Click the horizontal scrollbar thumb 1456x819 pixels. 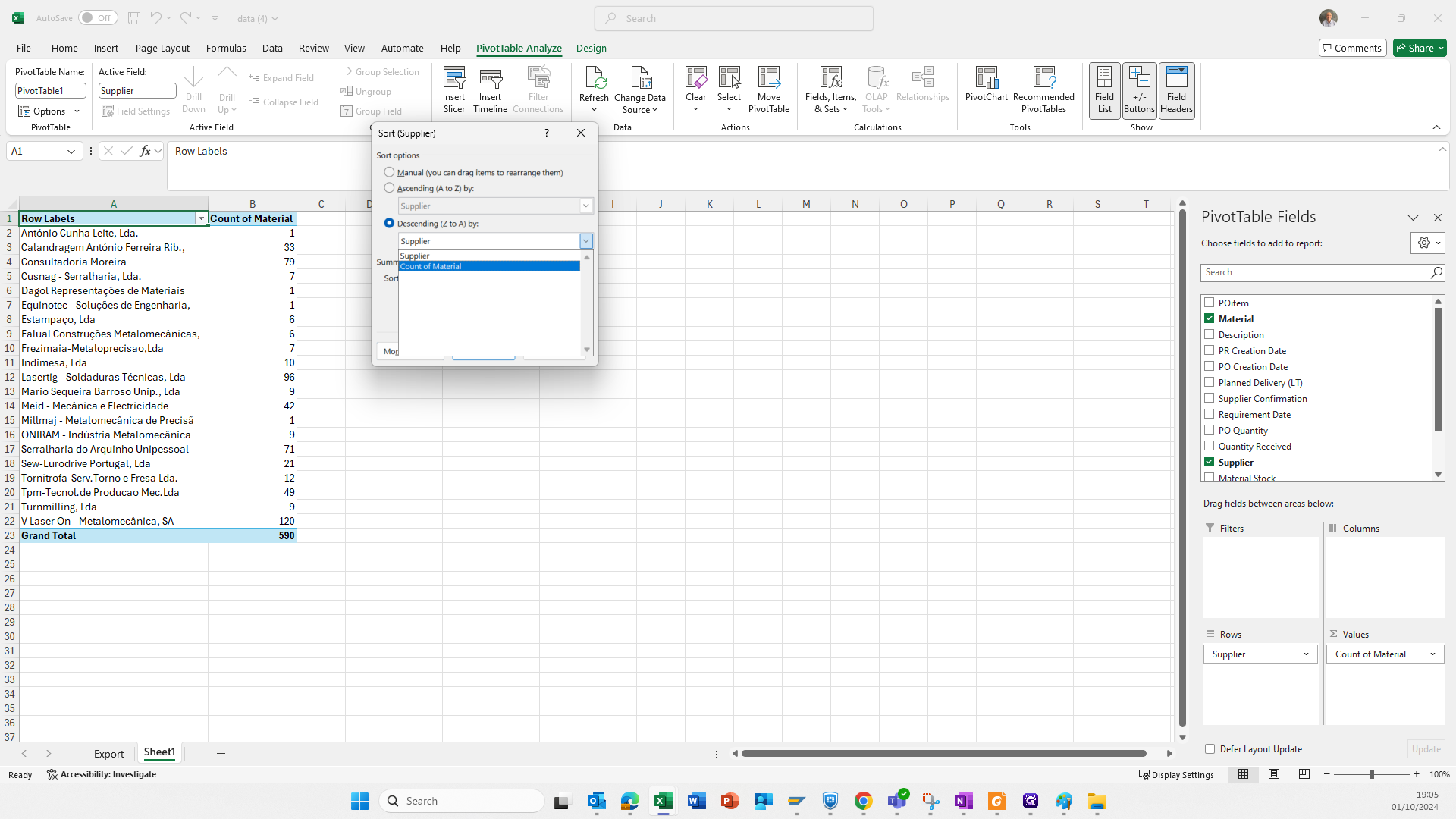coord(943,753)
